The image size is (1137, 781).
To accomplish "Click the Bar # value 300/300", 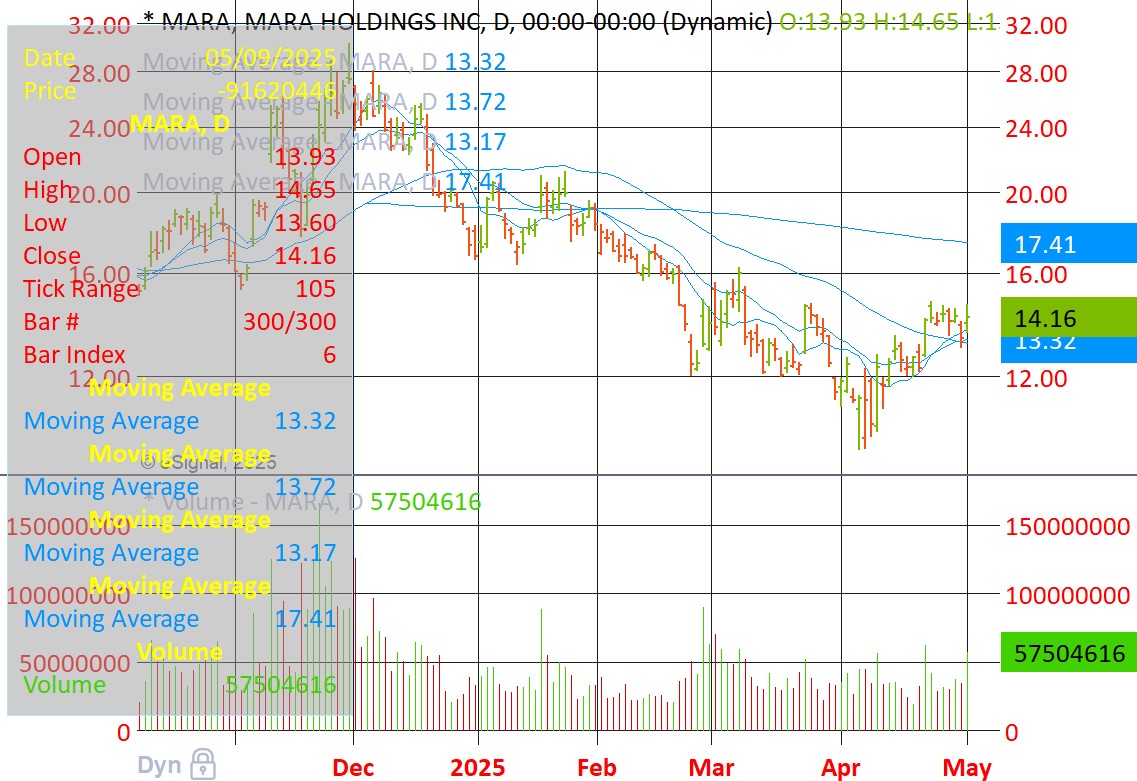I will coord(289,321).
